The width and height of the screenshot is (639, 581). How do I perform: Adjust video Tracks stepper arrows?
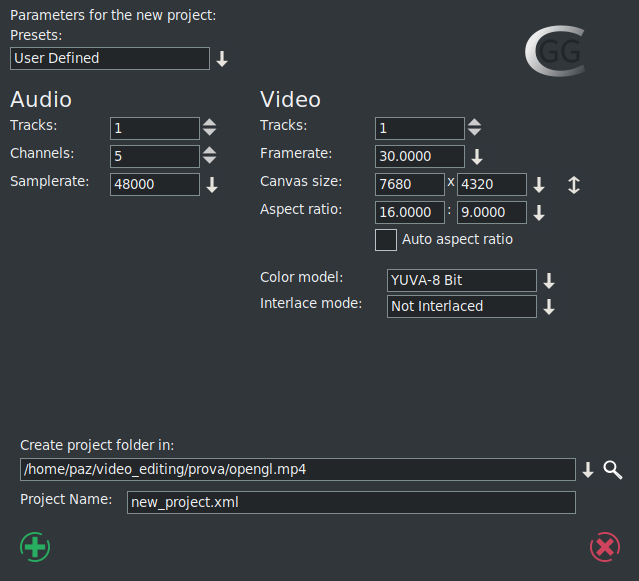point(474,128)
